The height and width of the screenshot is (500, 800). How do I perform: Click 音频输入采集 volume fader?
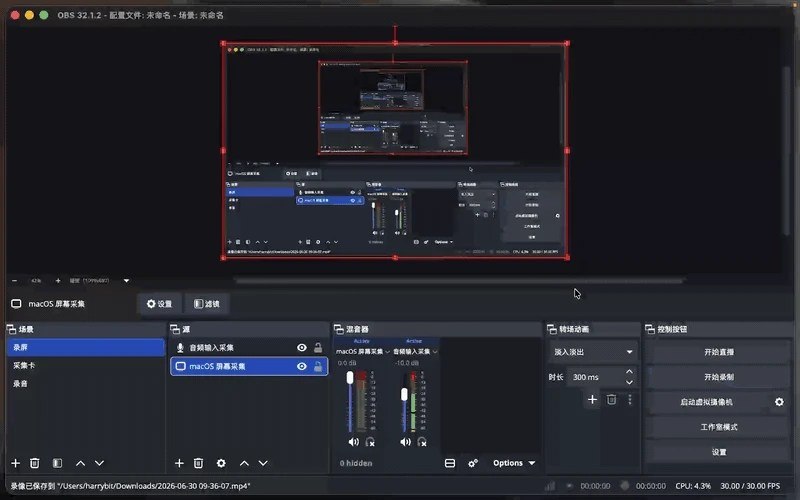point(404,394)
